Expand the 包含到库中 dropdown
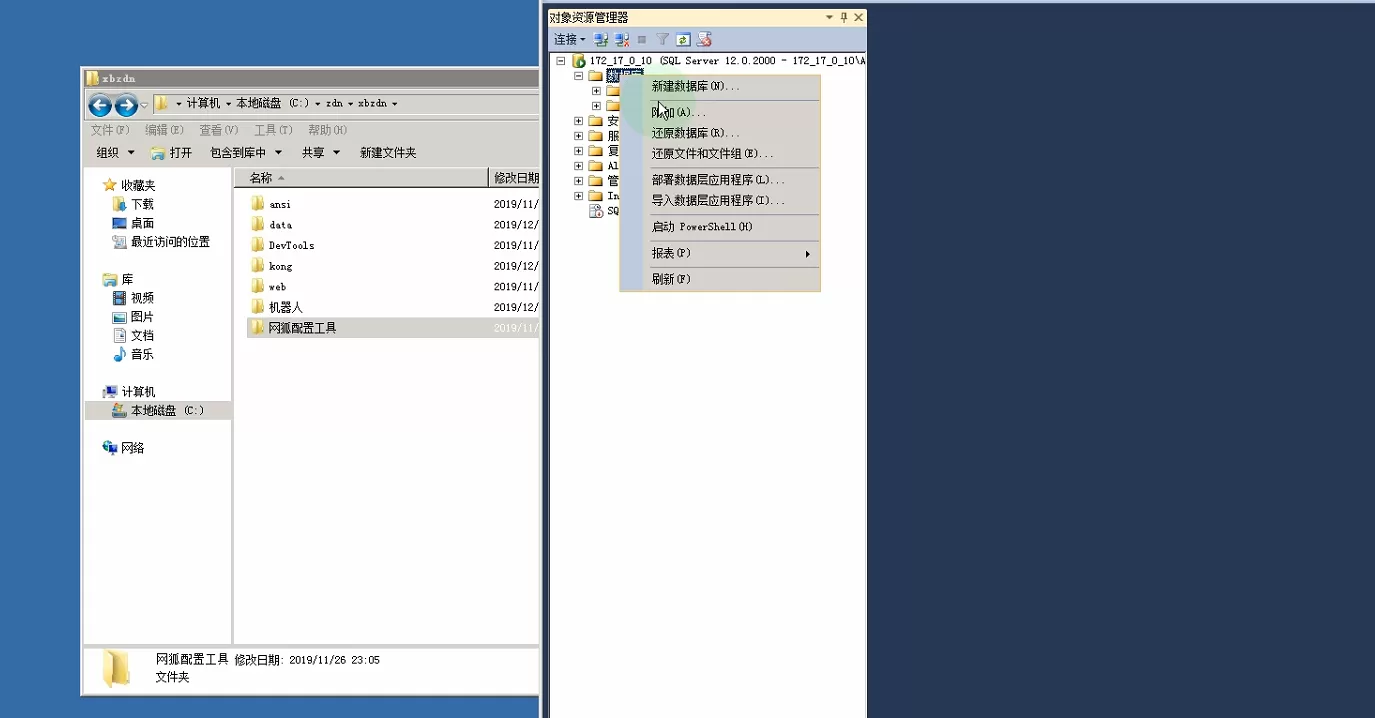Screen dimensions: 1375x718 point(246,153)
